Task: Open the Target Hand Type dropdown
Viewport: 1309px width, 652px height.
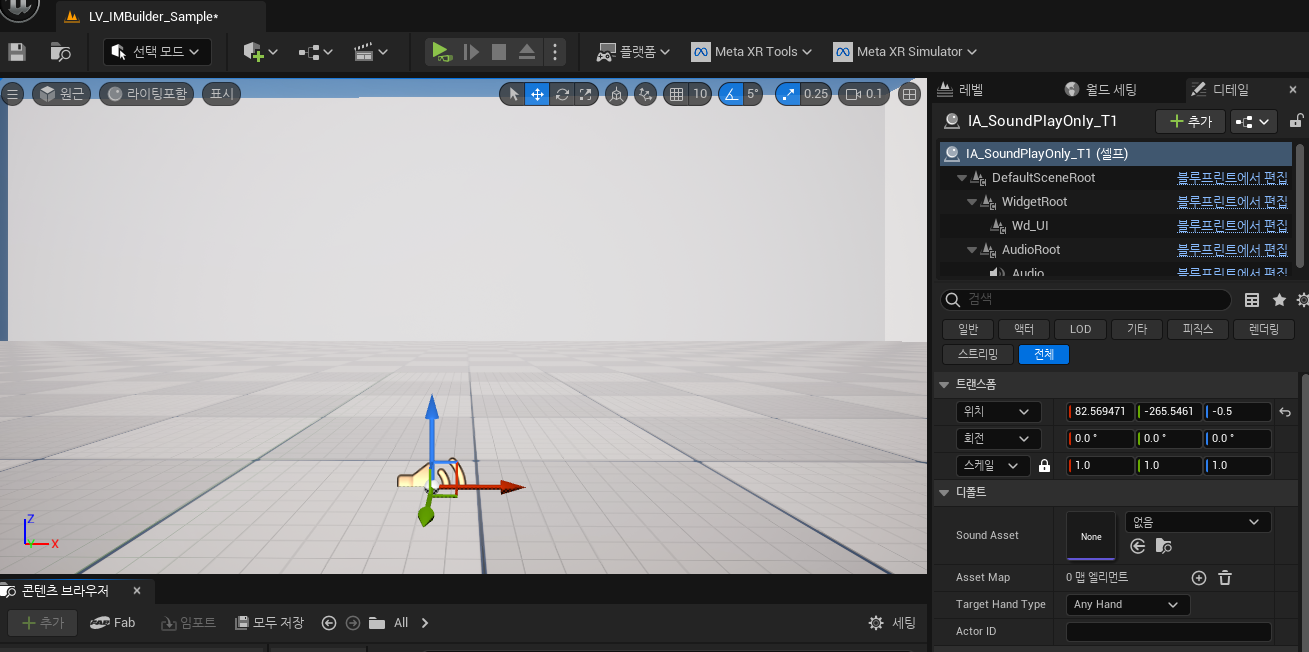Action: pos(1127,605)
